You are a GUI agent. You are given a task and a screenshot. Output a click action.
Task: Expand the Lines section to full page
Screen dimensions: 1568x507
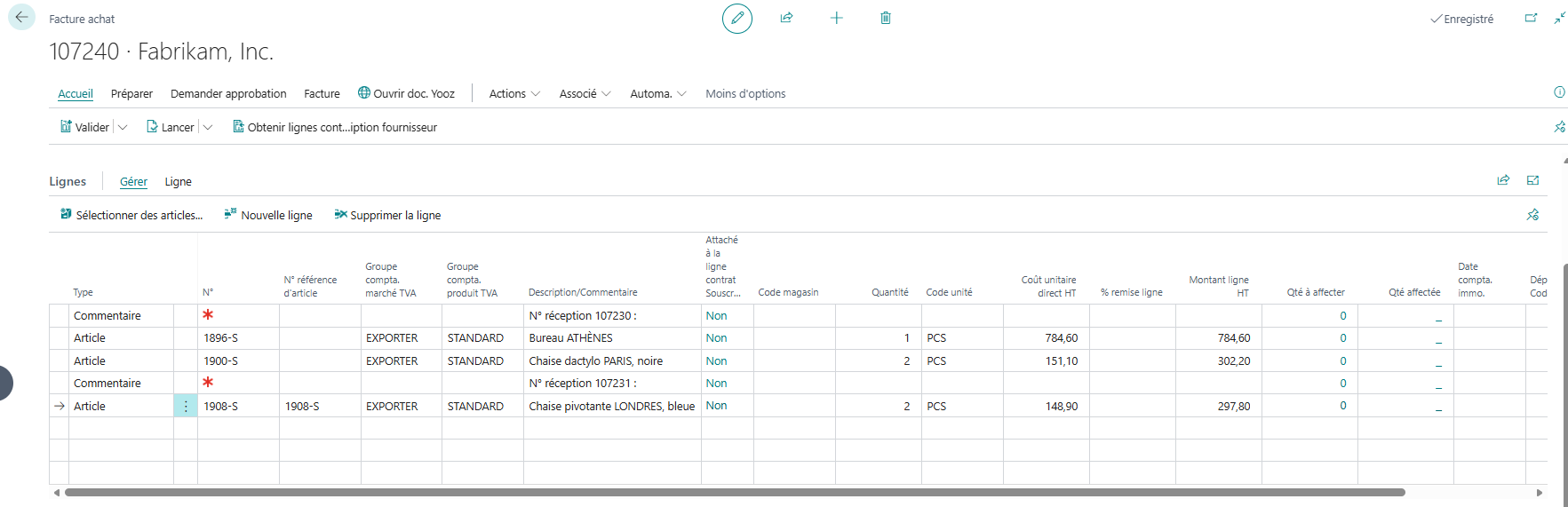(1532, 181)
